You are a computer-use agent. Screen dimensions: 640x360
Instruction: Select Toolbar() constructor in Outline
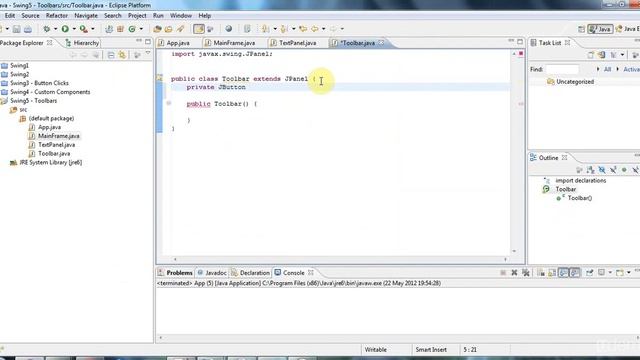click(x=580, y=198)
